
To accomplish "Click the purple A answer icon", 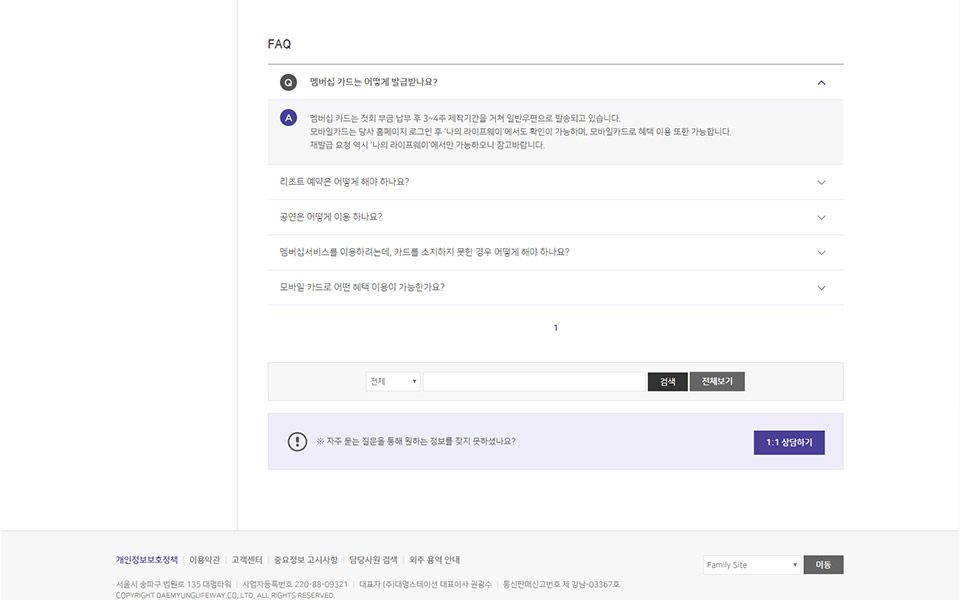I will (288, 118).
